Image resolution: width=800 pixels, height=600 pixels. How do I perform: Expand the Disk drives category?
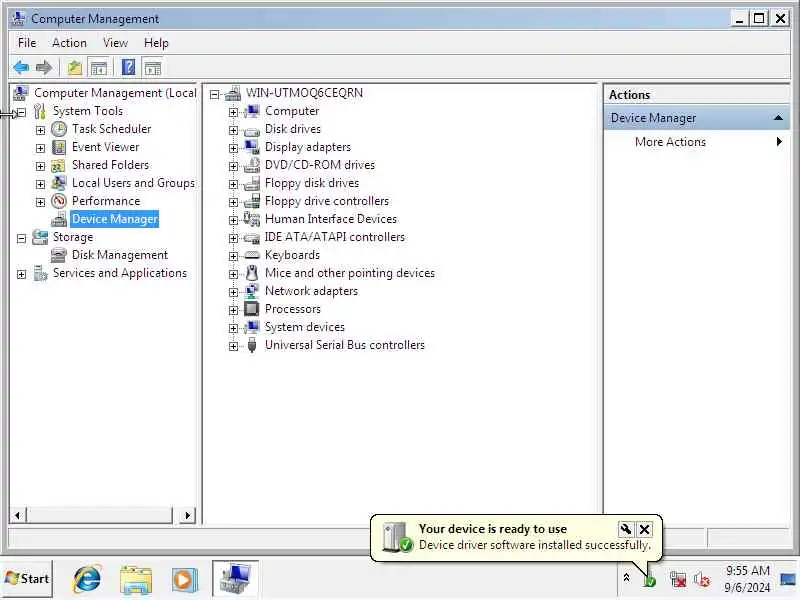click(x=233, y=130)
